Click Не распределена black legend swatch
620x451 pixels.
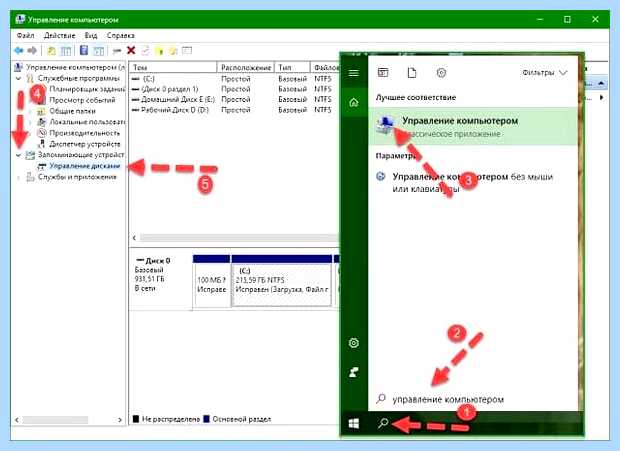click(136, 419)
